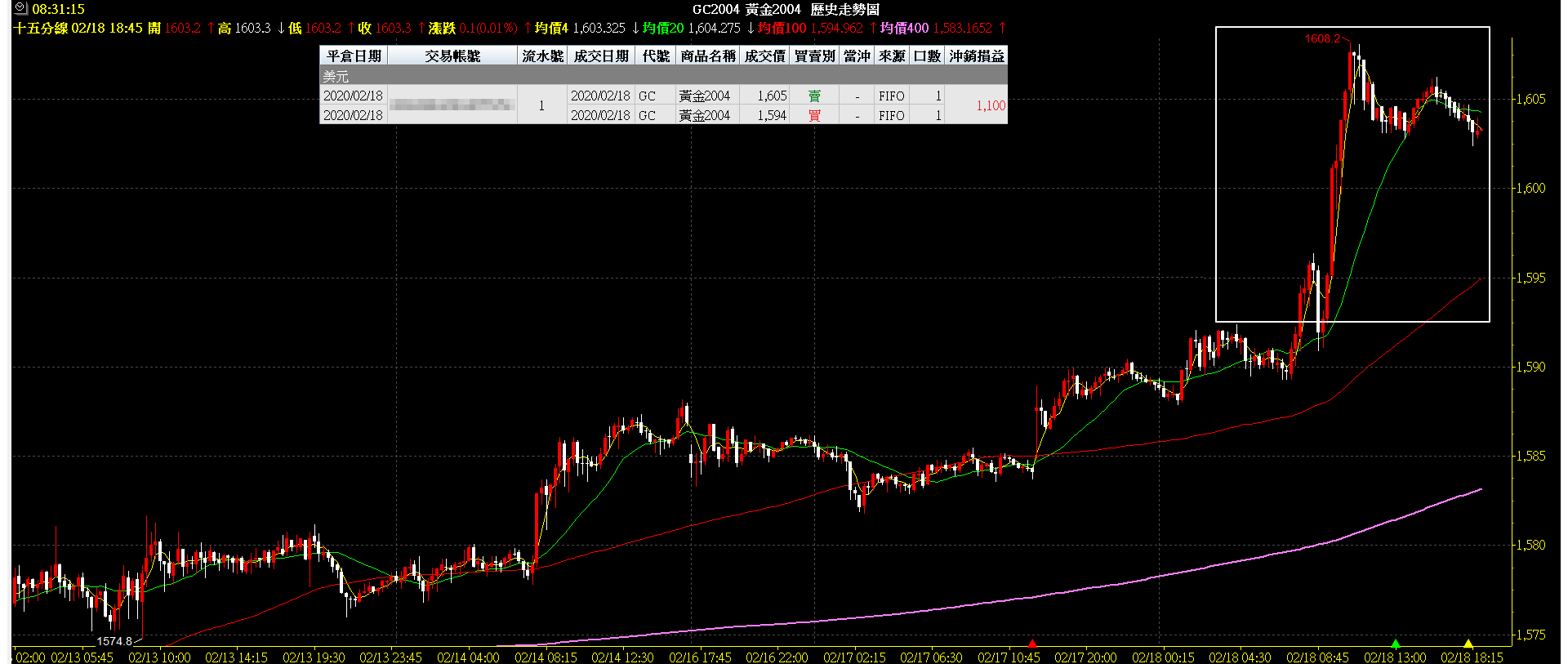Click the 1,605 trade price cell
The height and width of the screenshot is (664, 1568).
[764, 96]
